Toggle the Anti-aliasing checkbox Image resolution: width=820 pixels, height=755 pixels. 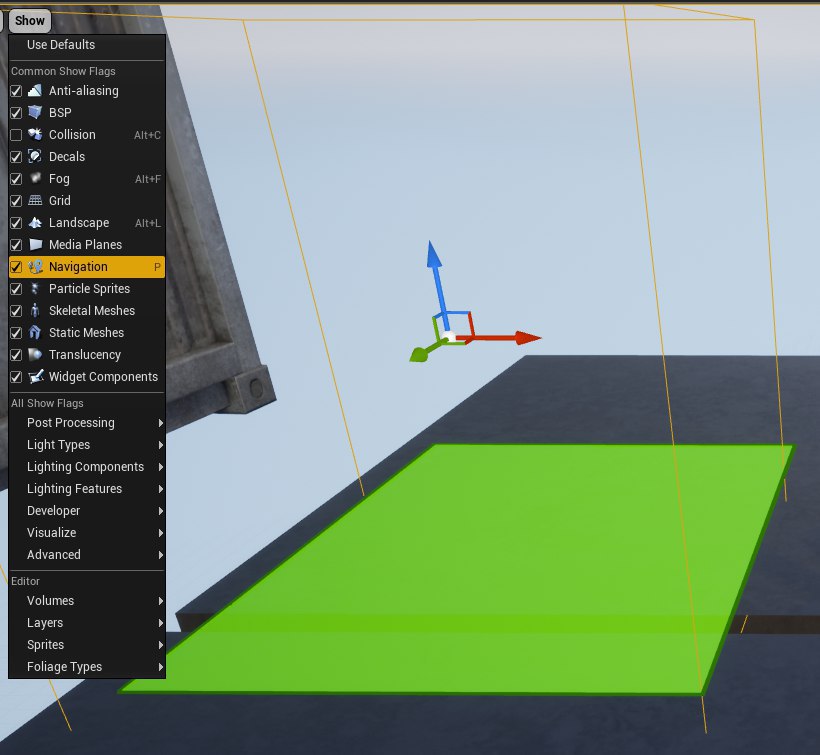(16, 91)
